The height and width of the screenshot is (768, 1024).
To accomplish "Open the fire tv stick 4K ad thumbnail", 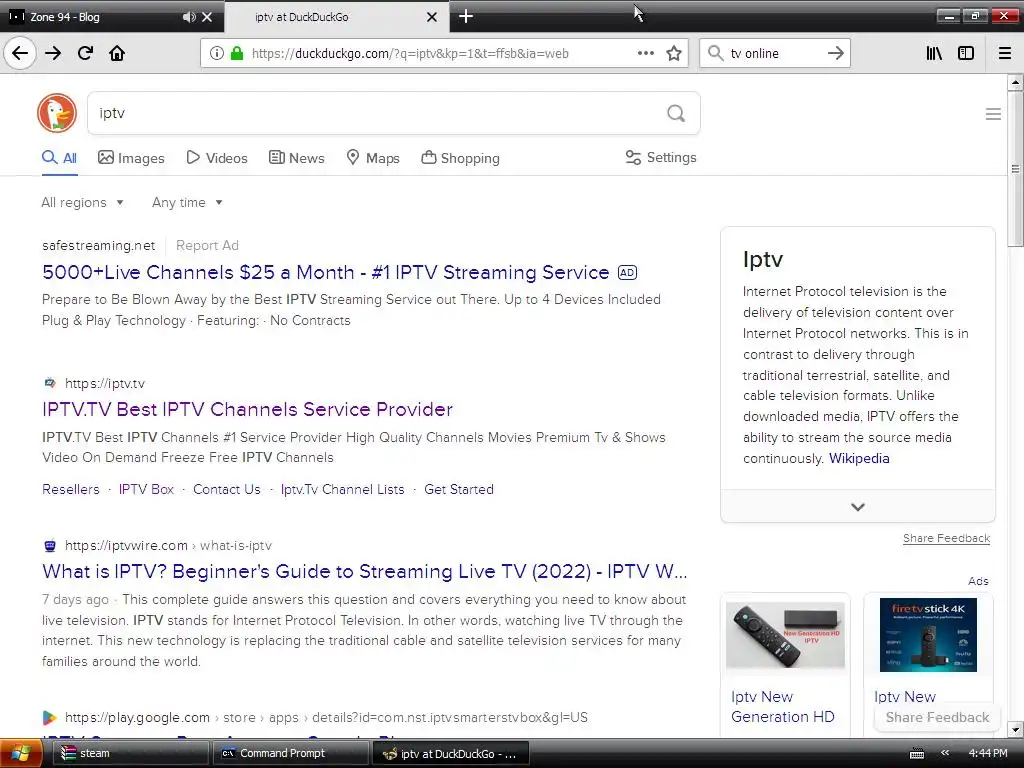I will tap(928, 635).
